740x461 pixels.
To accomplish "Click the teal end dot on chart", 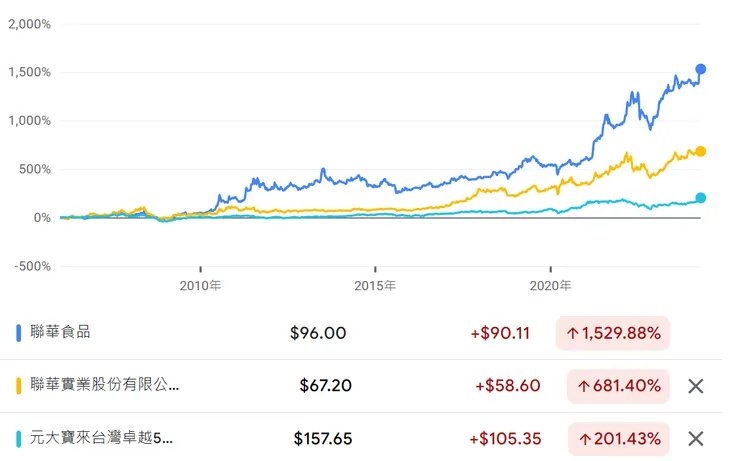I will (701, 198).
